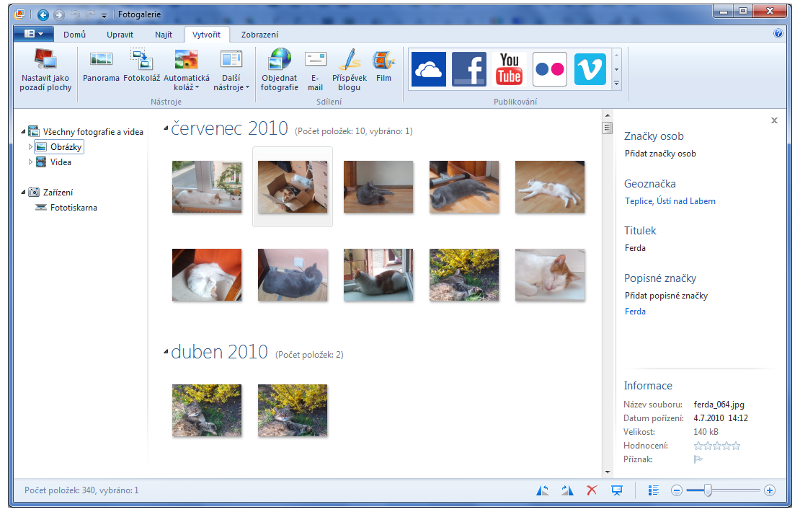Rotate photo left

coord(542,491)
